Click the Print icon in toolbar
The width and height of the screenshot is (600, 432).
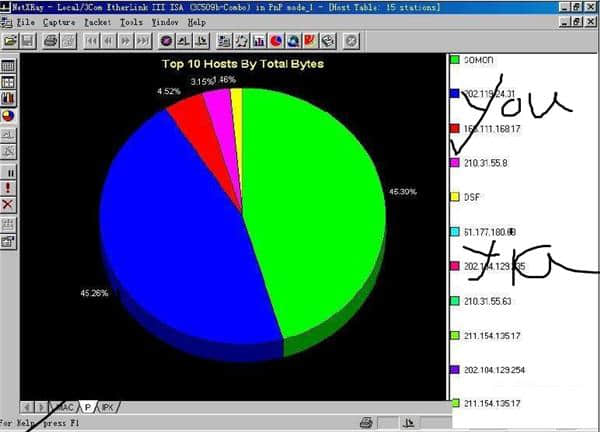pos(49,41)
